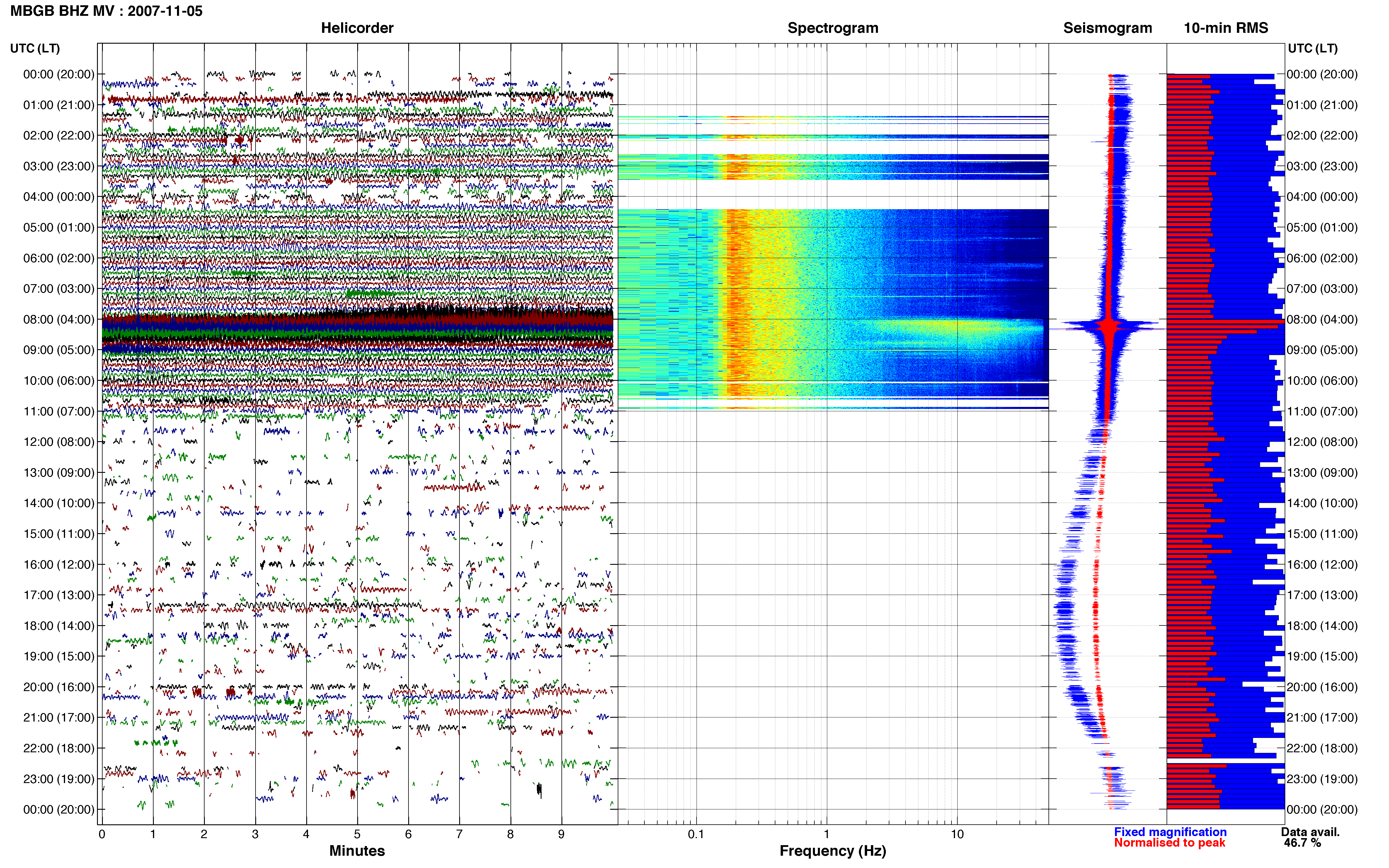Click the left 23:00 (19:00) time label
The width and height of the screenshot is (1389, 868).
point(59,778)
